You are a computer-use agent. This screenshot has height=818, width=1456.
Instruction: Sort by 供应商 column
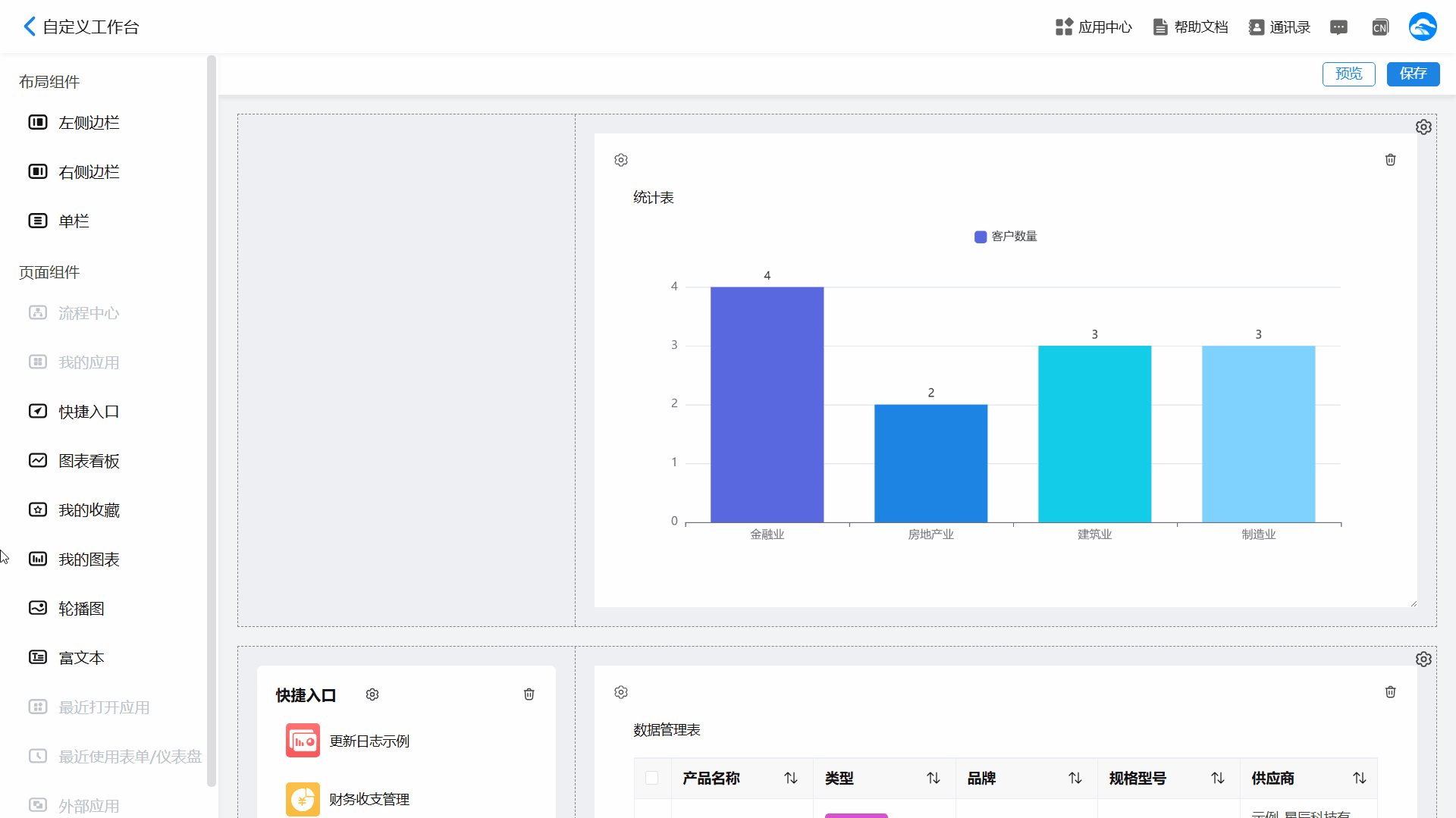(x=1360, y=778)
